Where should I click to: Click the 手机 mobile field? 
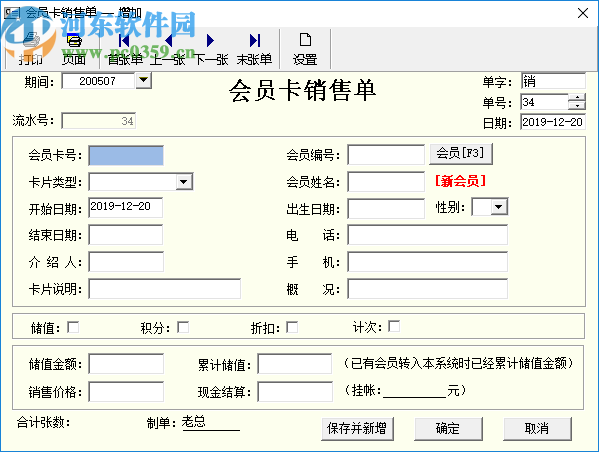tap(427, 262)
